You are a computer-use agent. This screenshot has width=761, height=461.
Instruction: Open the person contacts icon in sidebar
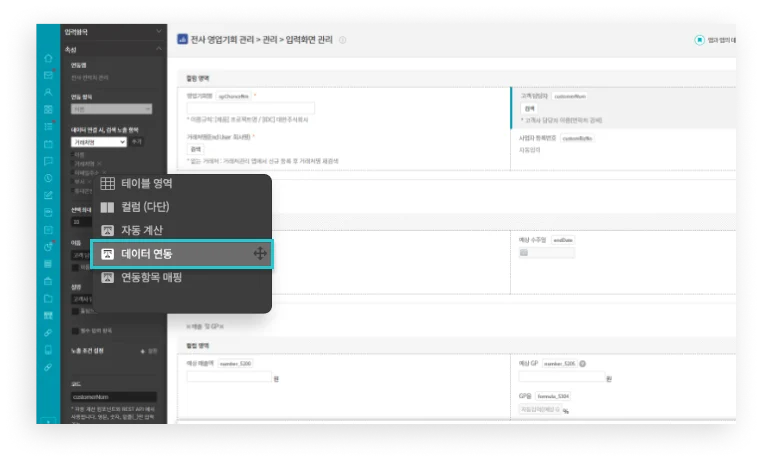coord(48,92)
